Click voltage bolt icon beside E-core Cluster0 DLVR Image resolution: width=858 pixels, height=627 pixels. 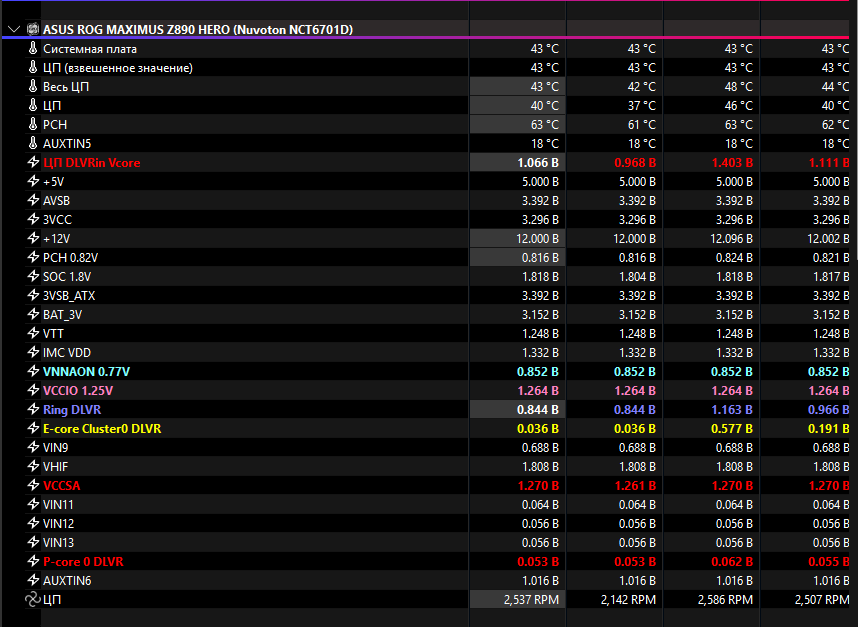coord(33,428)
